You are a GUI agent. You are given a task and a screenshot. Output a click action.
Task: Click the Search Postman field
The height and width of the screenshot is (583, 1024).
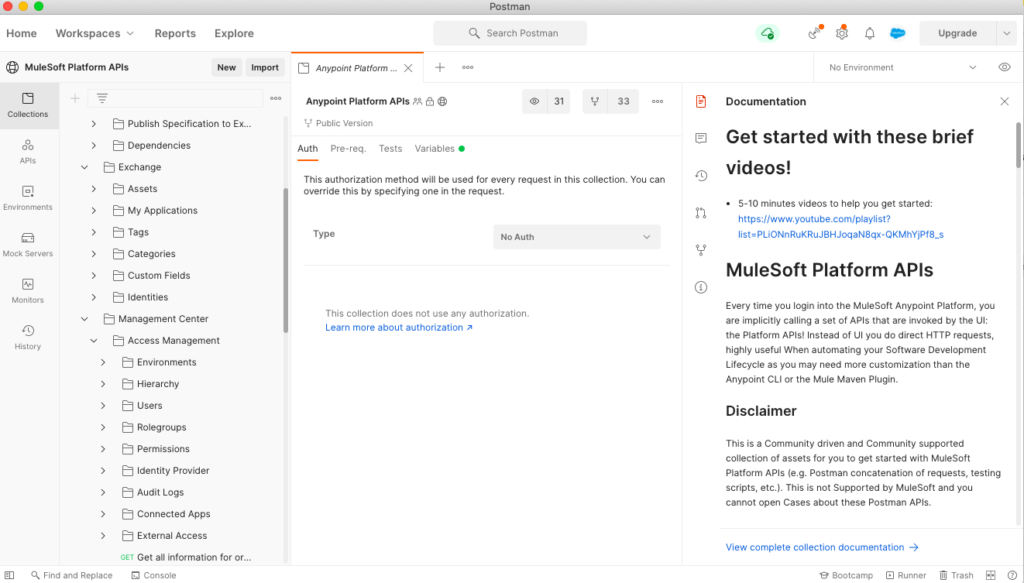click(x=510, y=33)
